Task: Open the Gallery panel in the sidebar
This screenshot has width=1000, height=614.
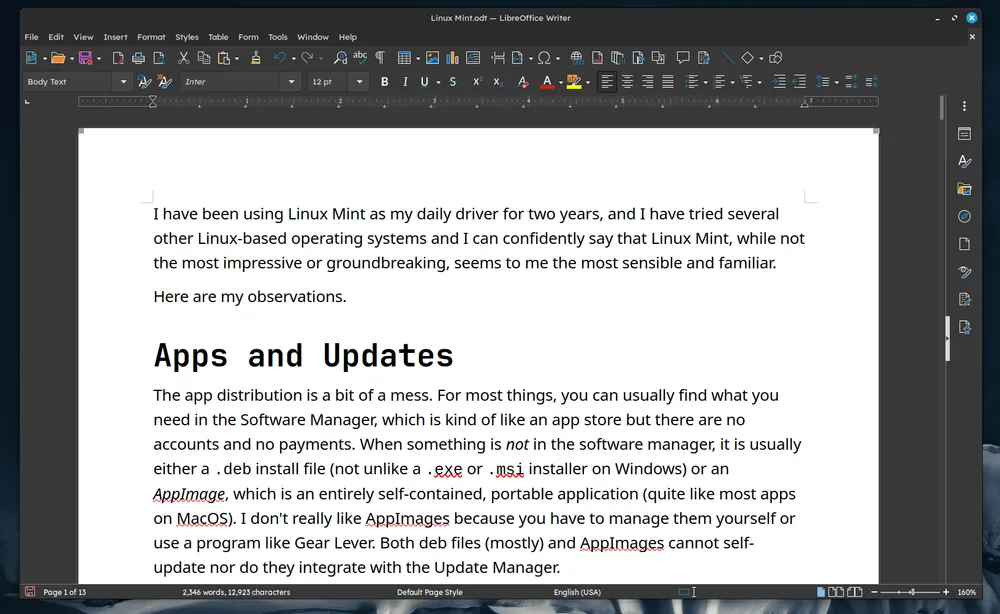Action: [964, 188]
